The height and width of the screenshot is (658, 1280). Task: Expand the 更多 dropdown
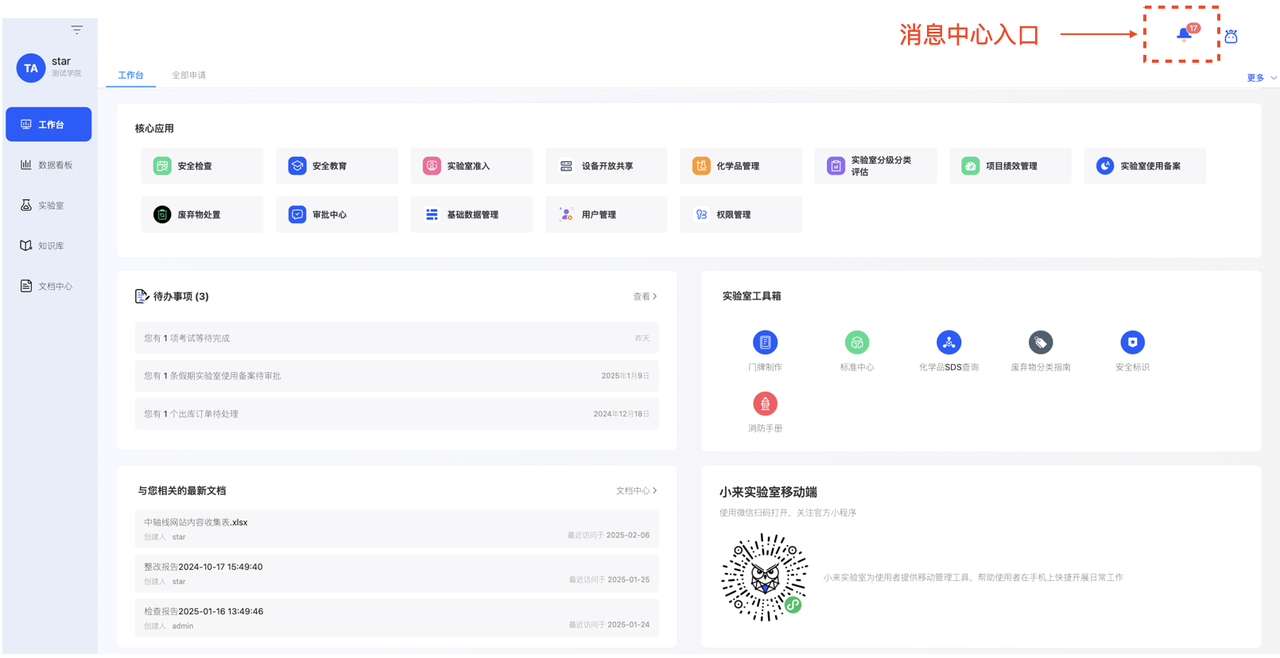click(x=1262, y=78)
